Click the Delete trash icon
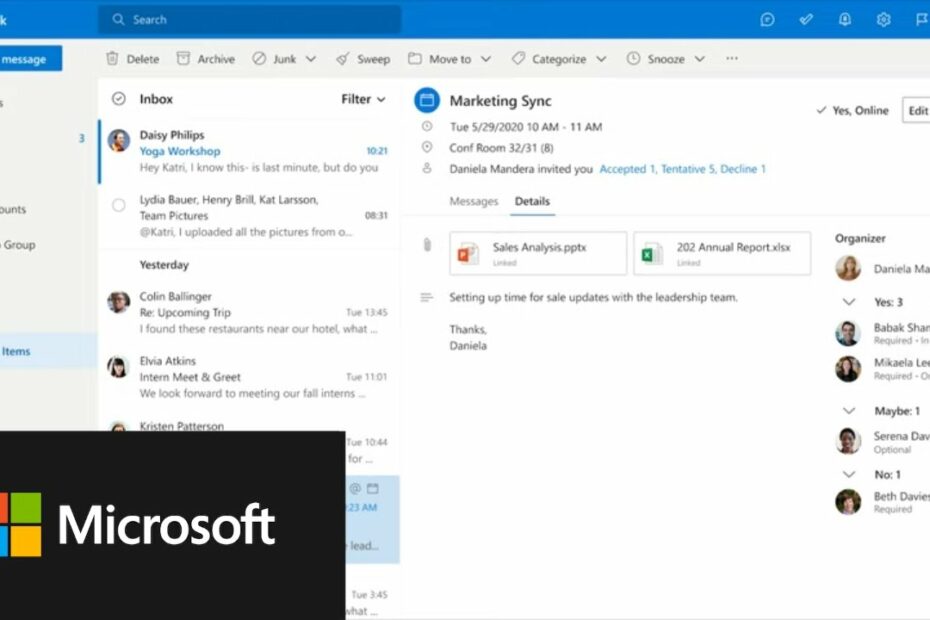 [112, 58]
